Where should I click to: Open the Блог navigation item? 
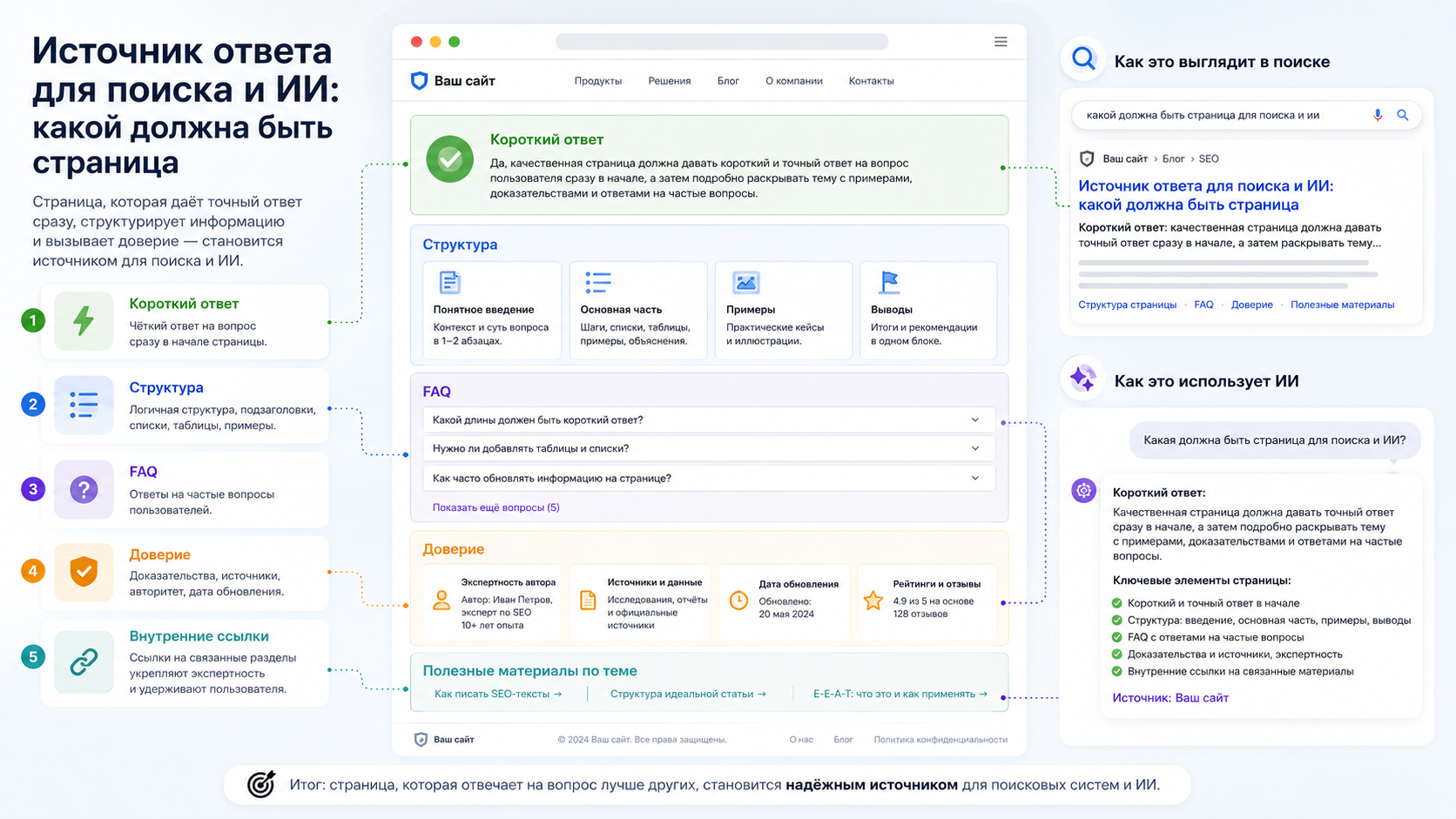point(728,81)
